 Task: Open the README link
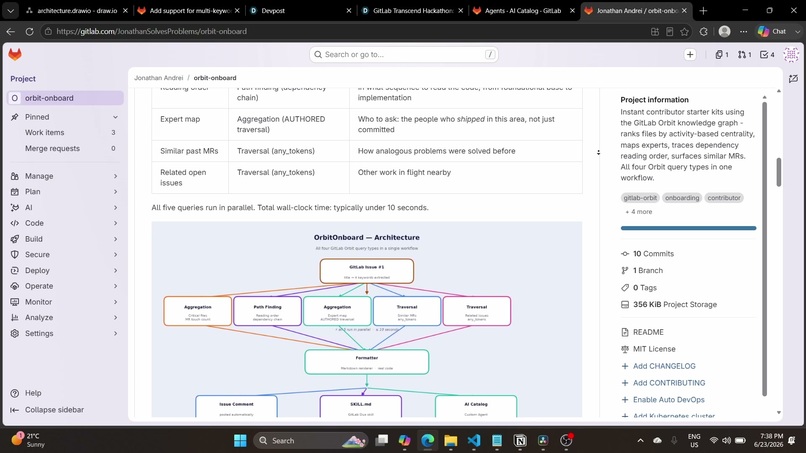(x=648, y=332)
